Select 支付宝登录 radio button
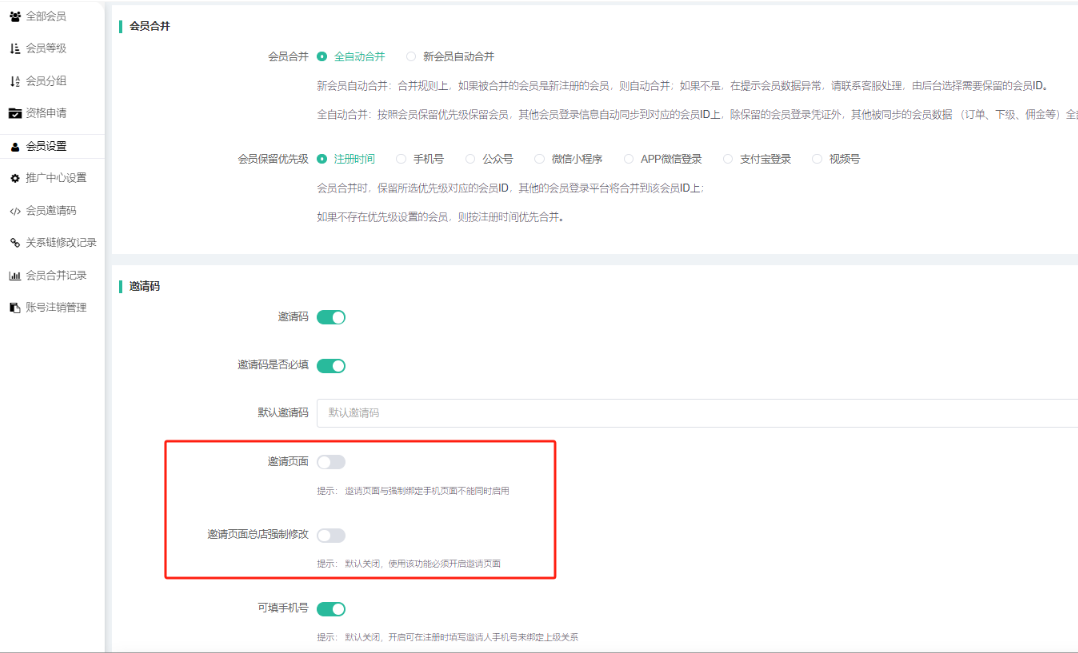1078x653 pixels. pos(728,159)
